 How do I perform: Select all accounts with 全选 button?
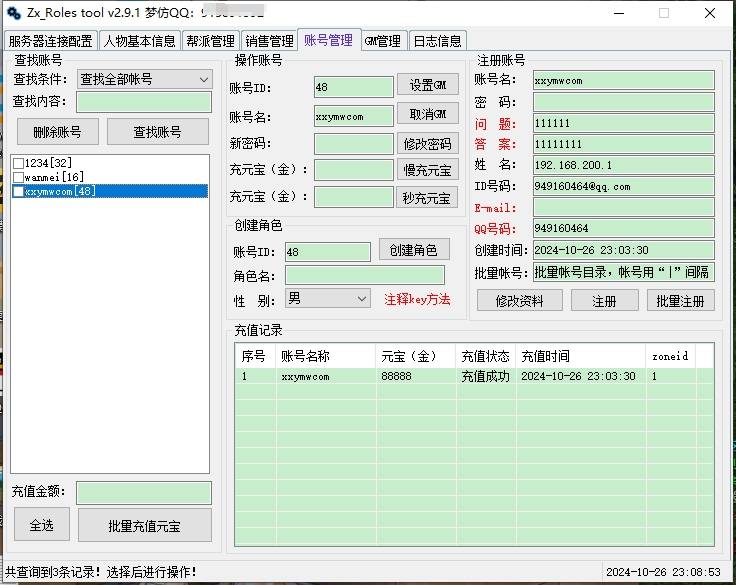point(41,525)
